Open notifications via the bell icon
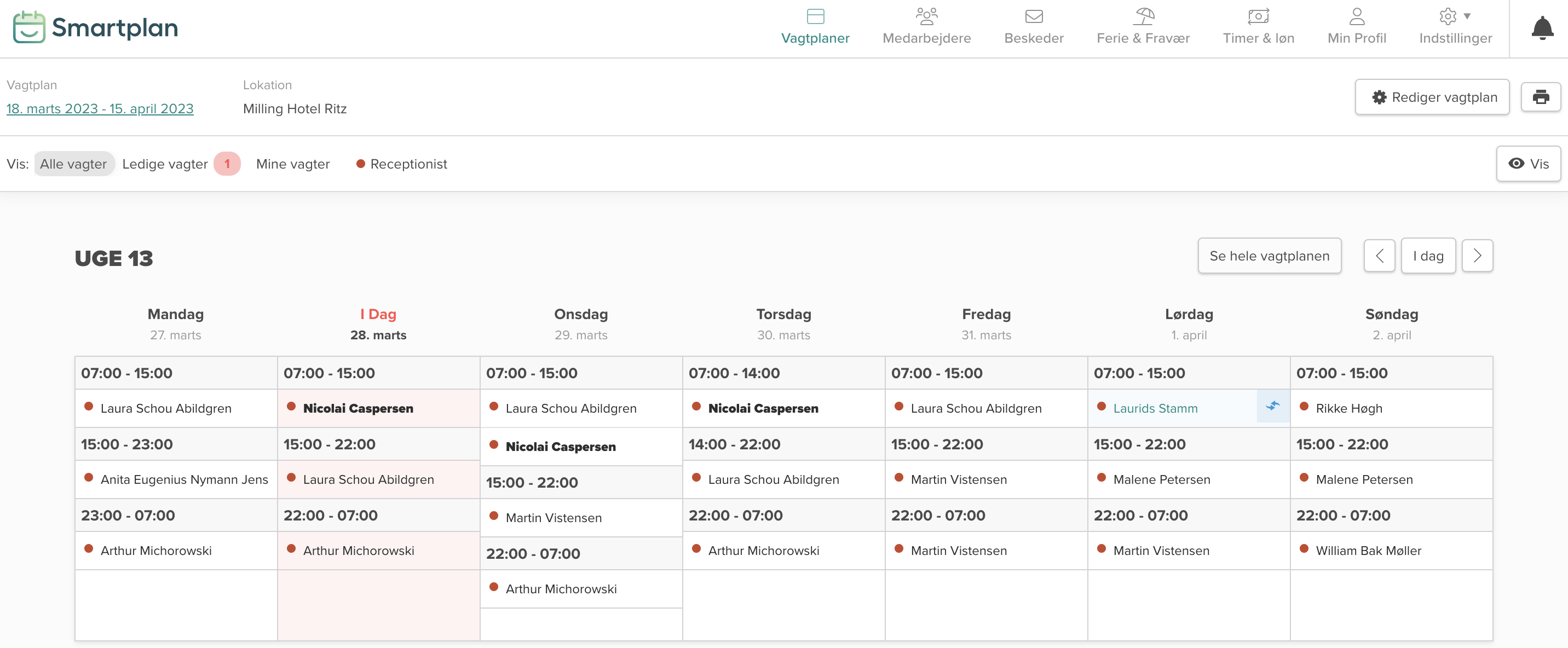Image resolution: width=1568 pixels, height=648 pixels. (x=1542, y=27)
